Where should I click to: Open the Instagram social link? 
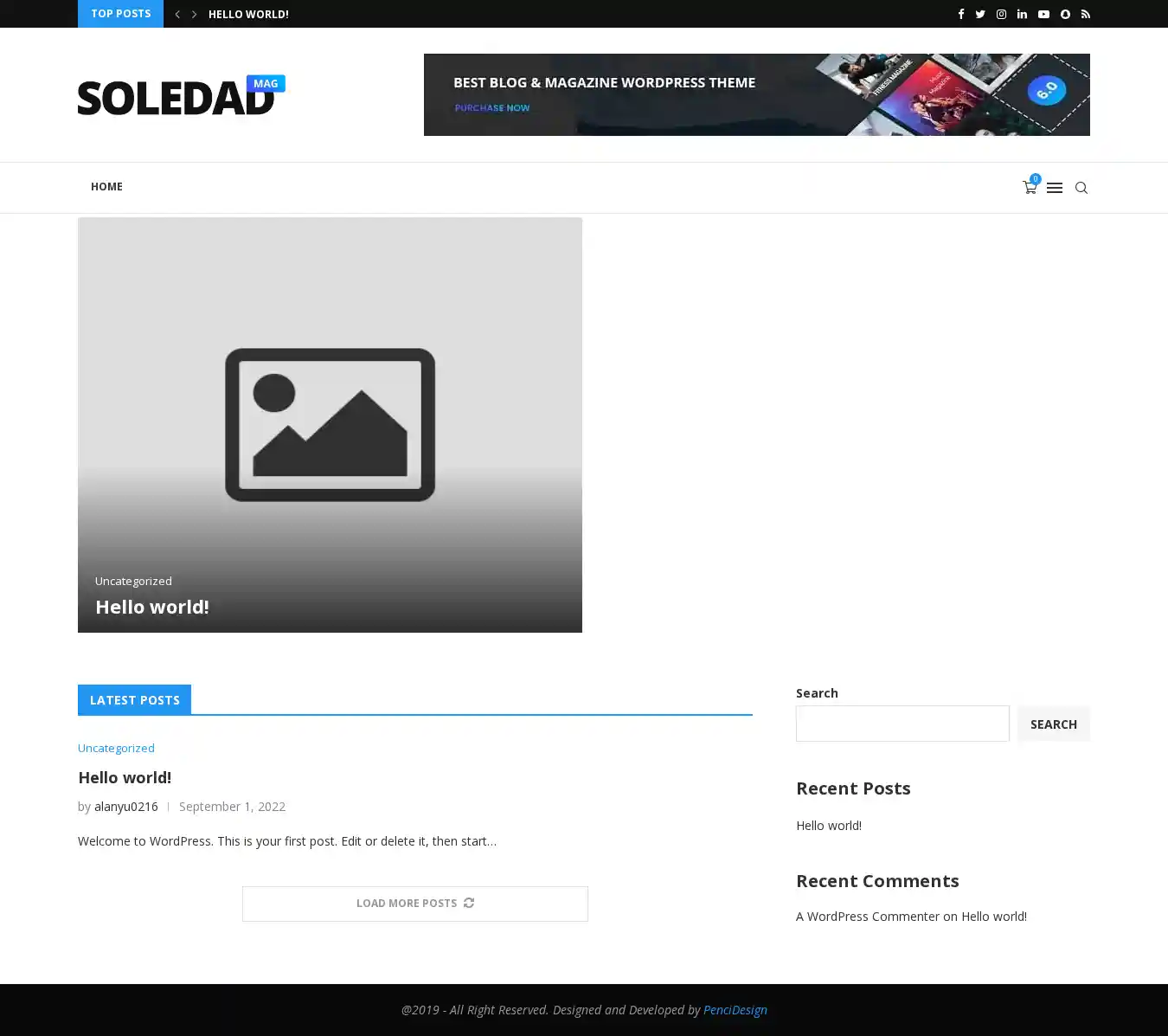click(x=1001, y=14)
